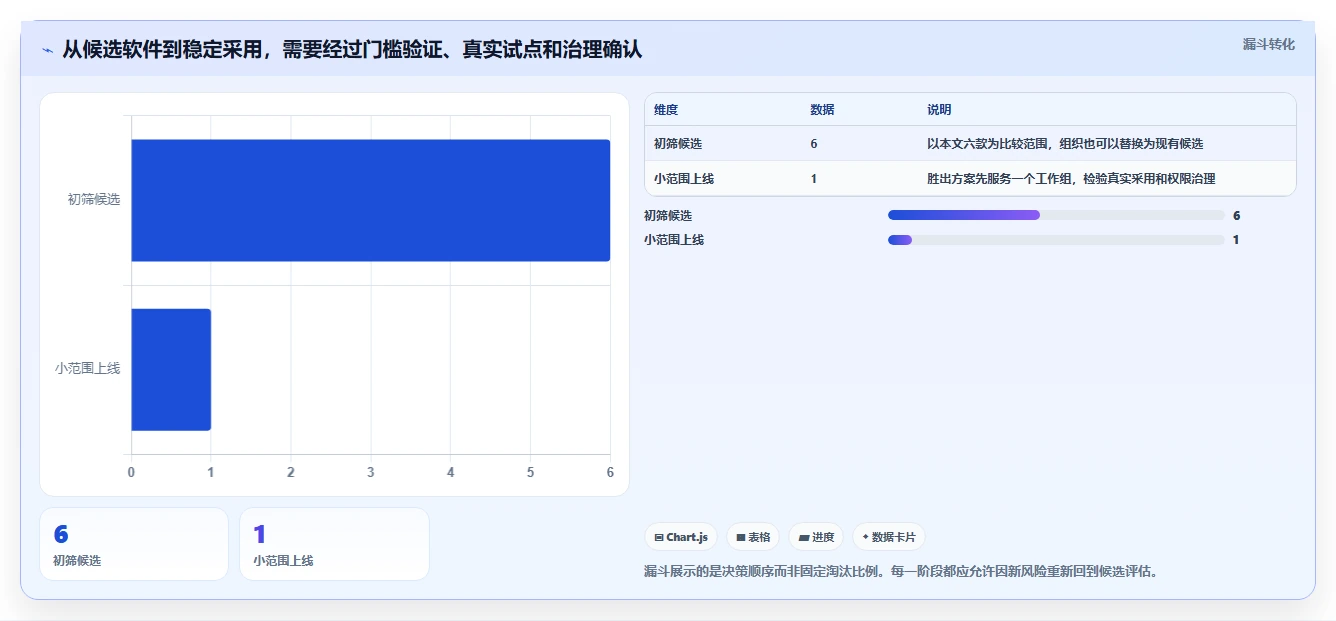
Task: Click the 维度 column header
Action: [x=666, y=110]
